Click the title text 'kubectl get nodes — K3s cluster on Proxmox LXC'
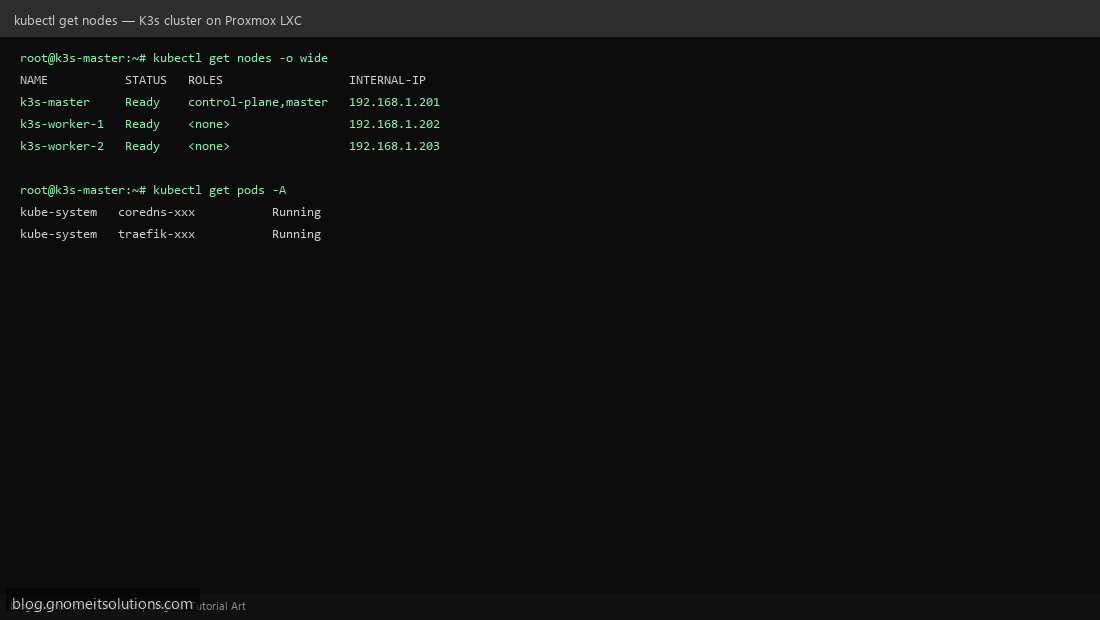Screen dimensions: 1100x620 [158, 20]
